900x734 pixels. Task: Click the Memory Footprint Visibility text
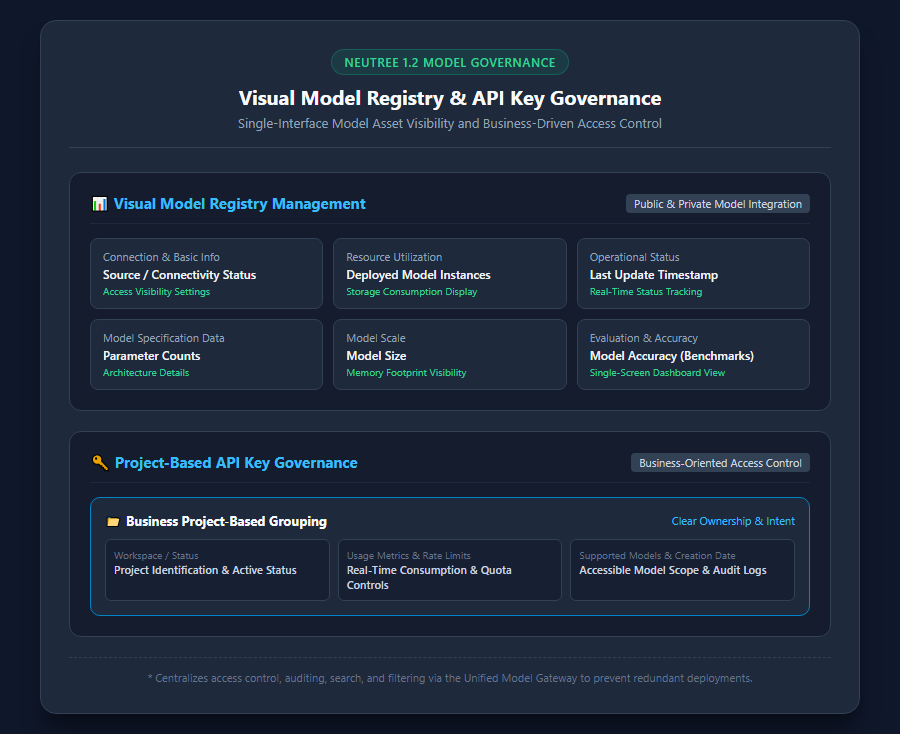(x=406, y=373)
